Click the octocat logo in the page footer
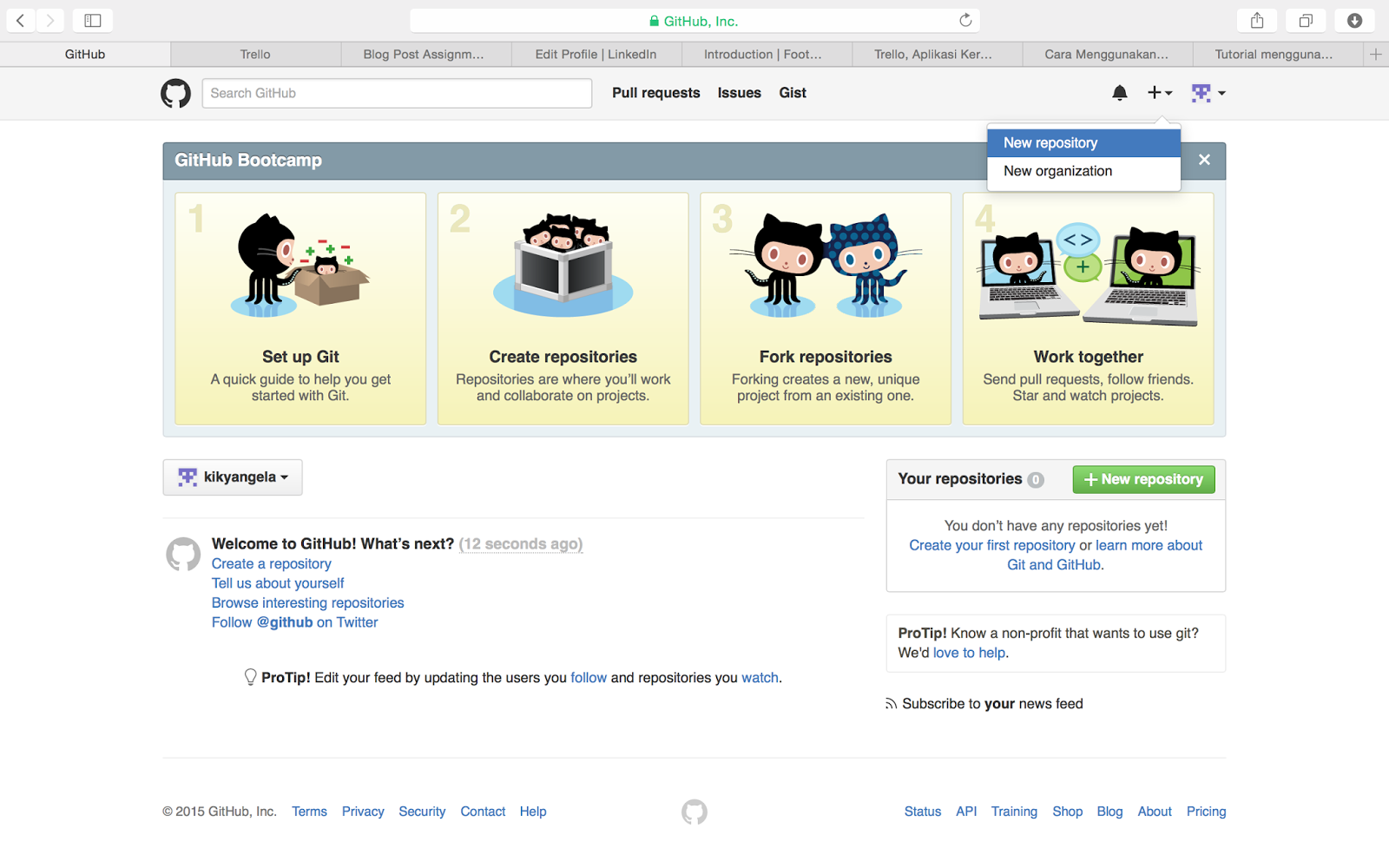The height and width of the screenshot is (868, 1389). (694, 812)
